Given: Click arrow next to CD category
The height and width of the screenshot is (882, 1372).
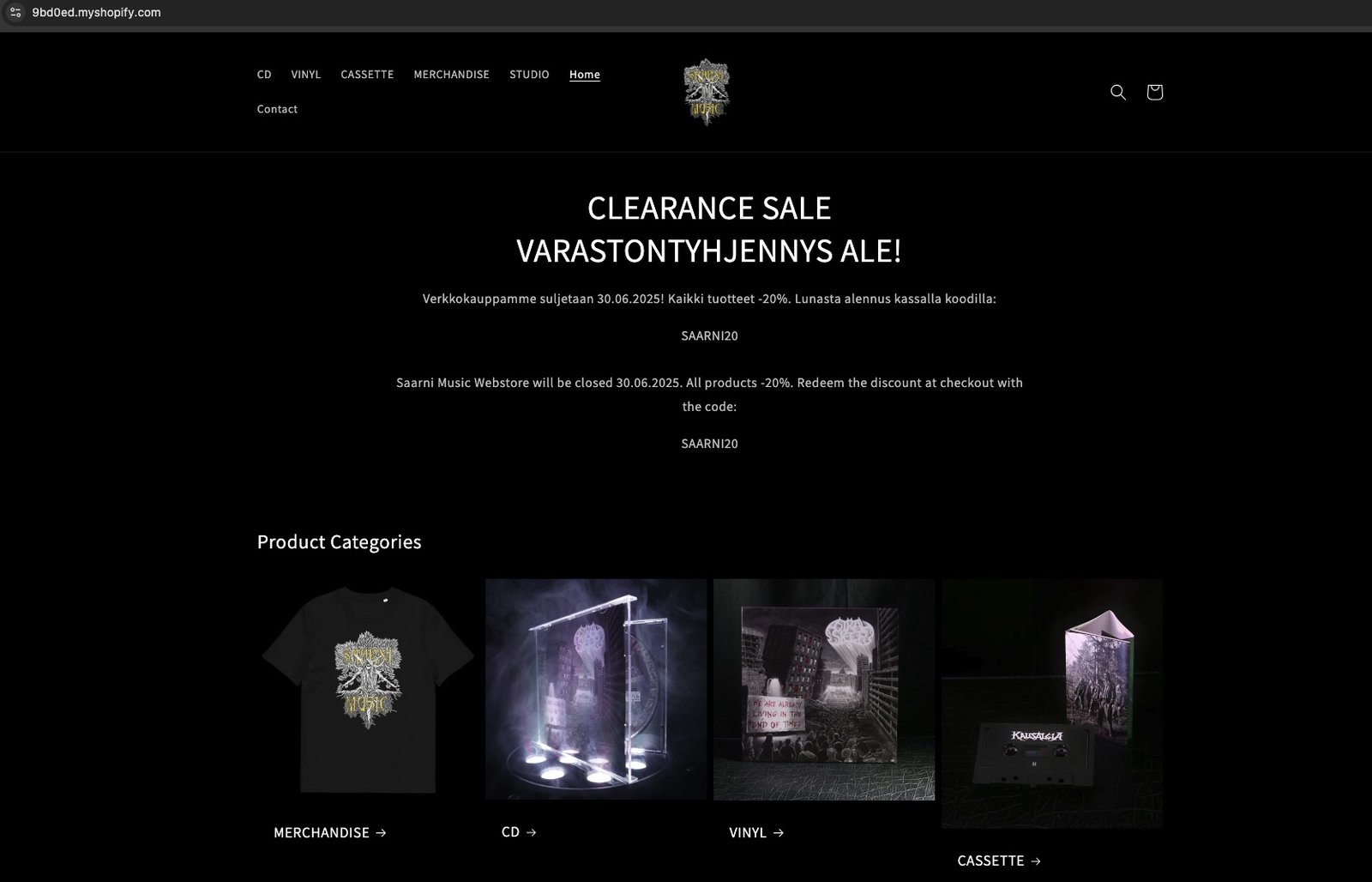Looking at the screenshot, I should pos(532,832).
